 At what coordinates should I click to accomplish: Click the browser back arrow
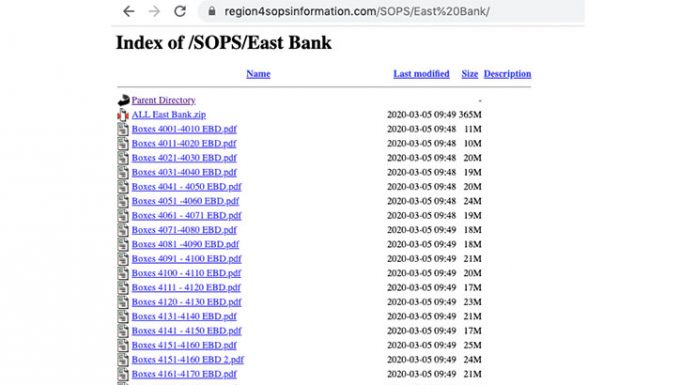[129, 11]
